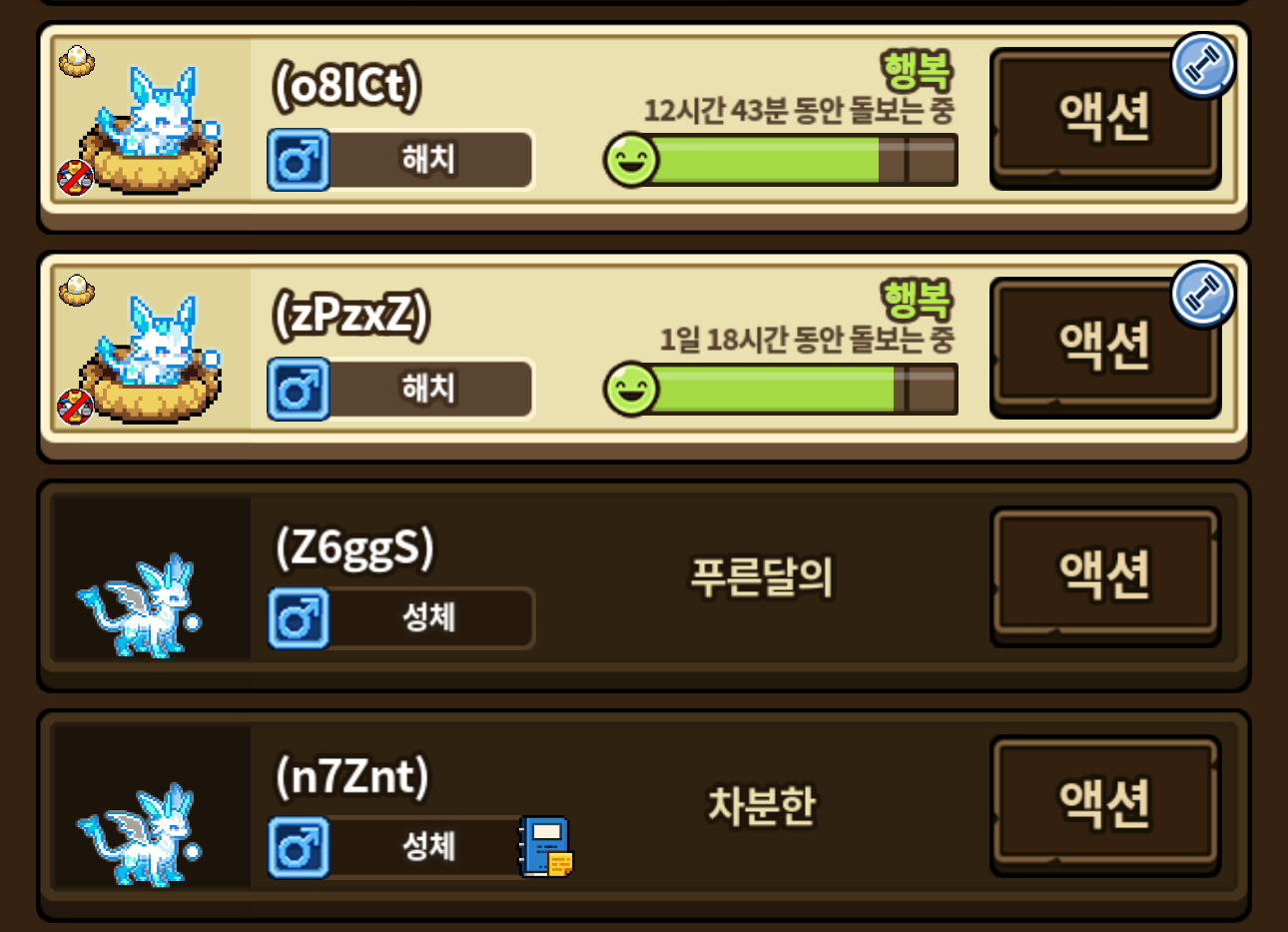Tap the red prohibited badge on zPzxZ
1288x932 pixels.
click(75, 407)
